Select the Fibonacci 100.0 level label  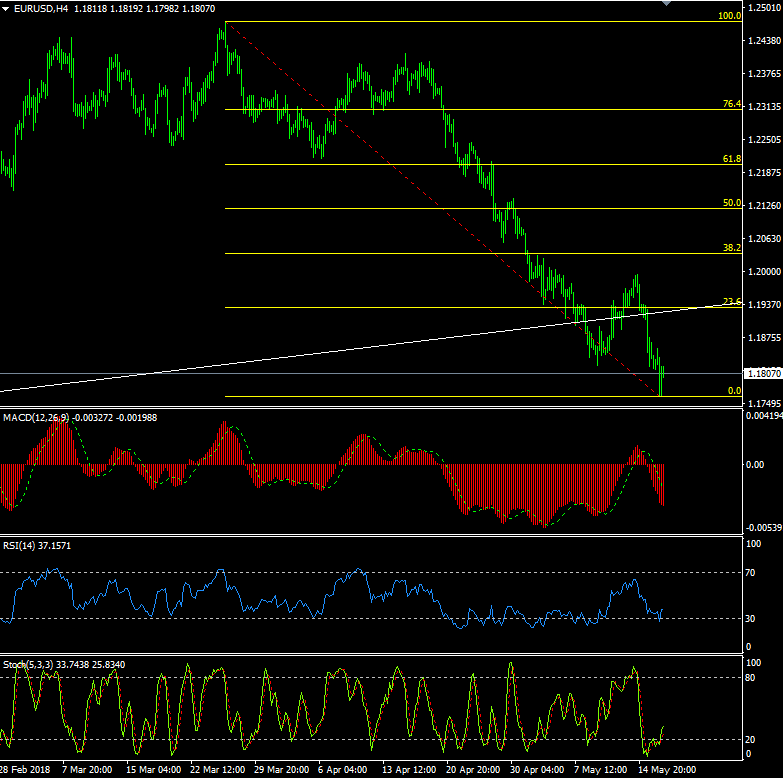pyautogui.click(x=729, y=16)
